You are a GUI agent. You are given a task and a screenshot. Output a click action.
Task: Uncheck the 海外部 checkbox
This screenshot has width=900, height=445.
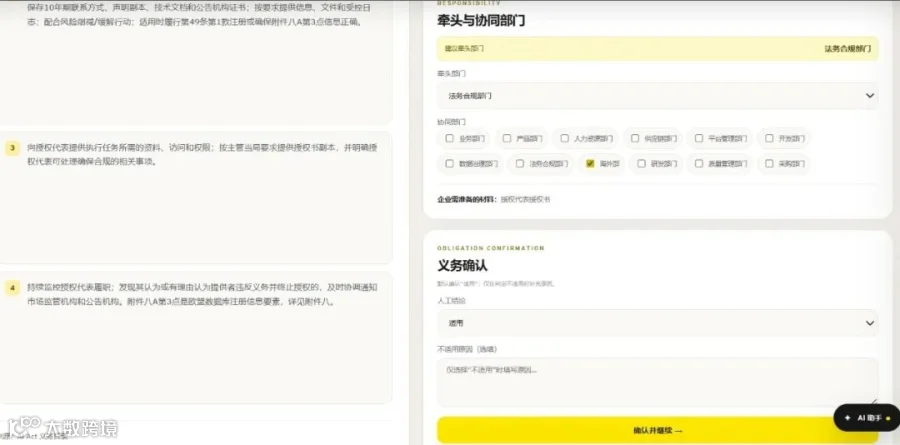(x=590, y=164)
